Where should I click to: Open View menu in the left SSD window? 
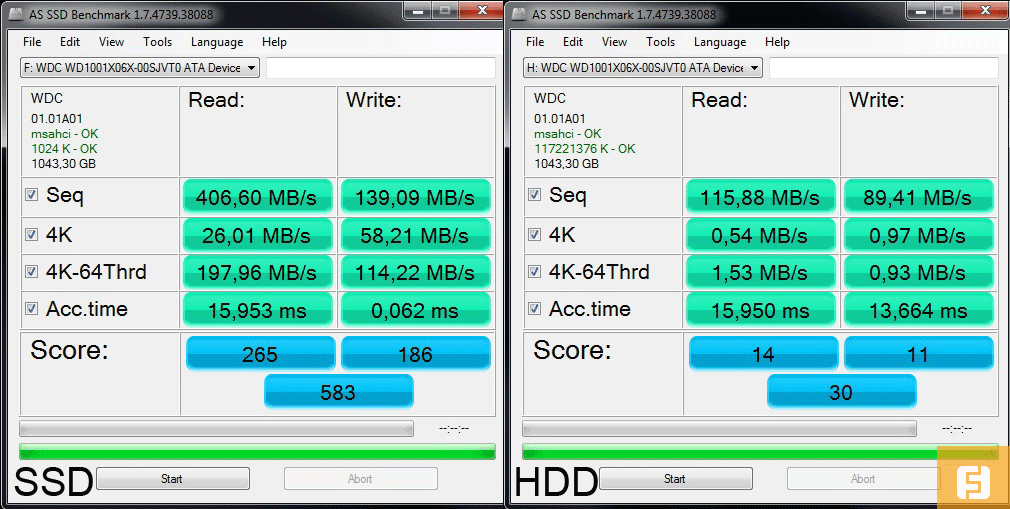(111, 42)
